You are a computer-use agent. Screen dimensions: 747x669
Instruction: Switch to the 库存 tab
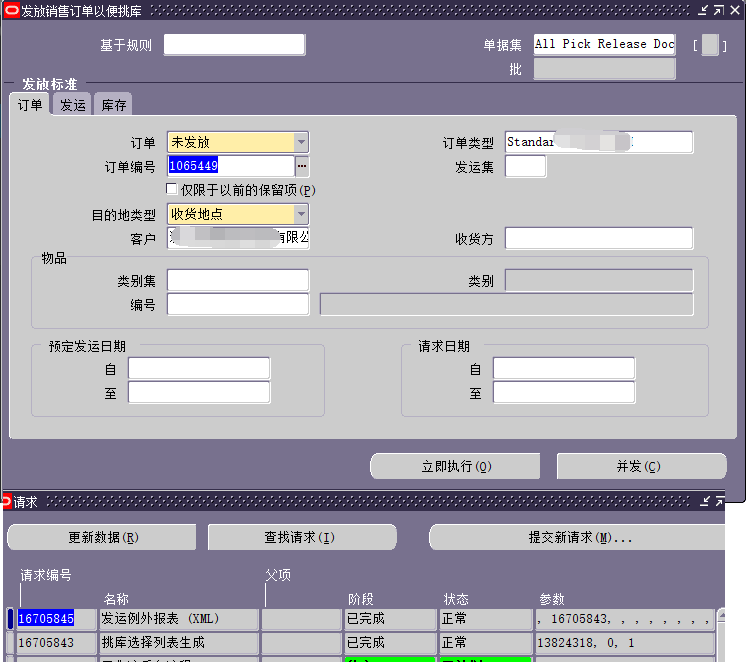point(114,105)
